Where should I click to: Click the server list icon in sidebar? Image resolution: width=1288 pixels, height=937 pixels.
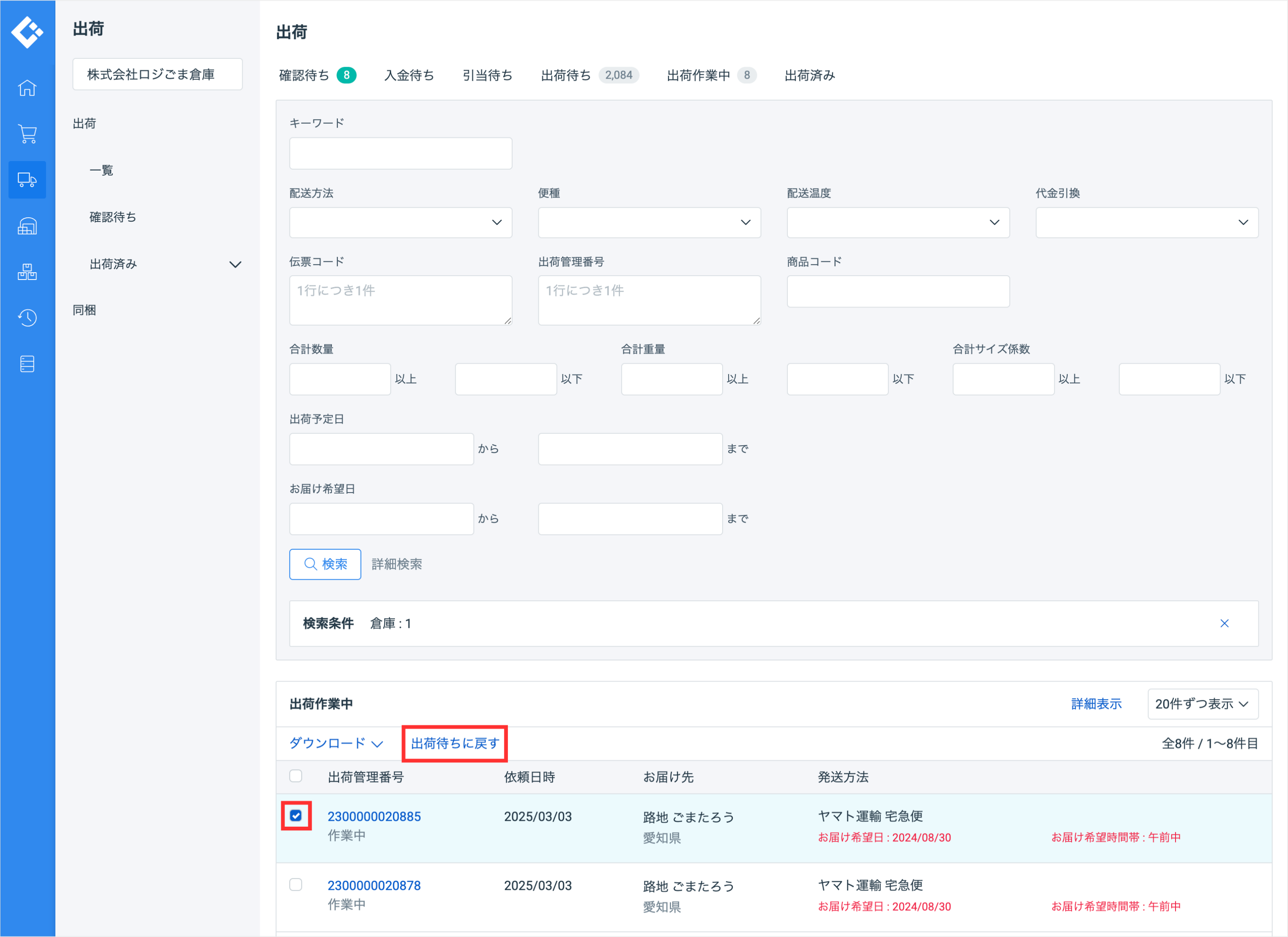click(x=27, y=363)
